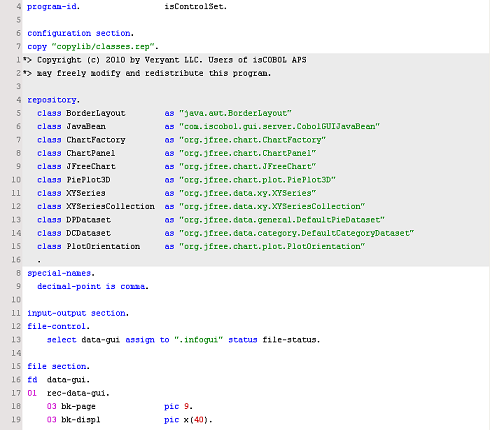The image size is (490, 430).
Task: Click the program-id keyword on line 4
Action: point(52,7)
